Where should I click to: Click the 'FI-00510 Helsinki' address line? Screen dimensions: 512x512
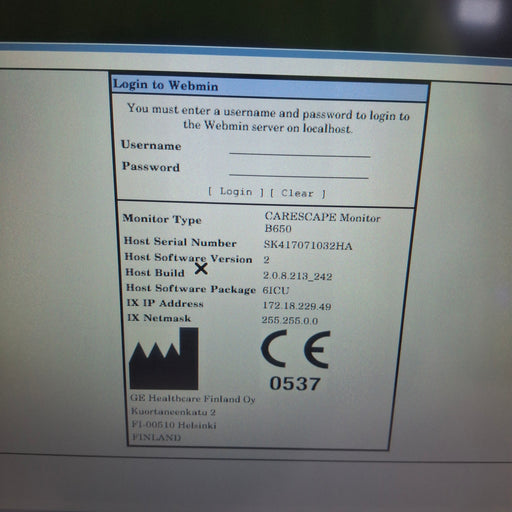click(174, 425)
